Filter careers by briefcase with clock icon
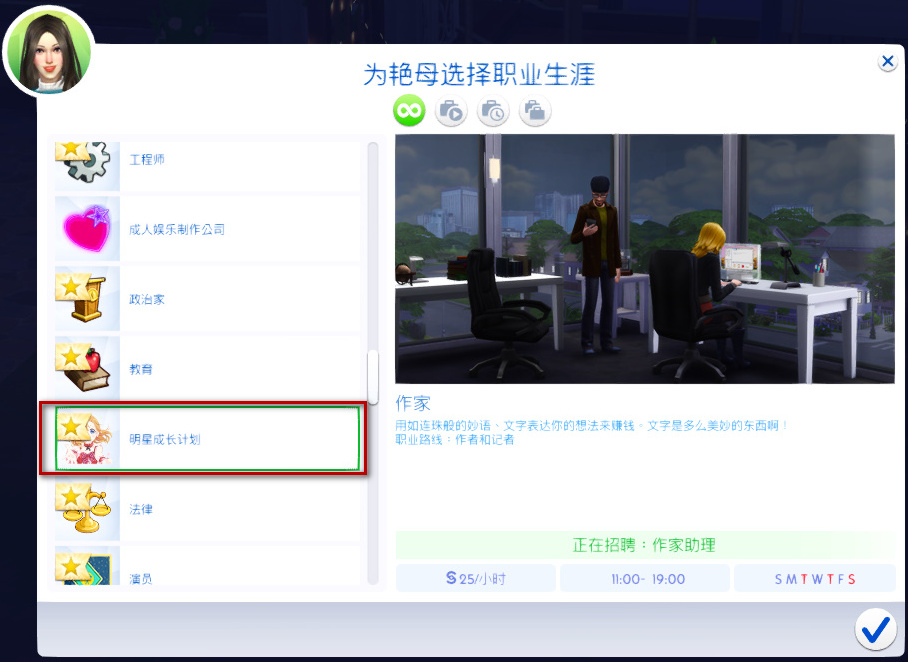908x662 pixels. pyautogui.click(x=493, y=110)
